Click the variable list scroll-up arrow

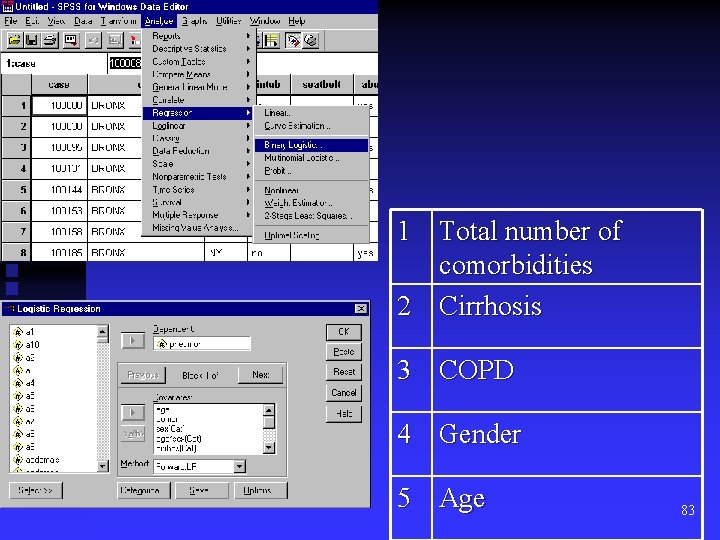(x=103, y=331)
